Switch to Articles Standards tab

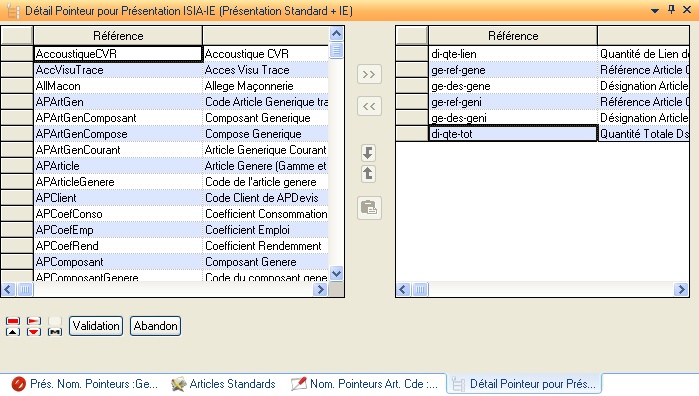pos(223,384)
